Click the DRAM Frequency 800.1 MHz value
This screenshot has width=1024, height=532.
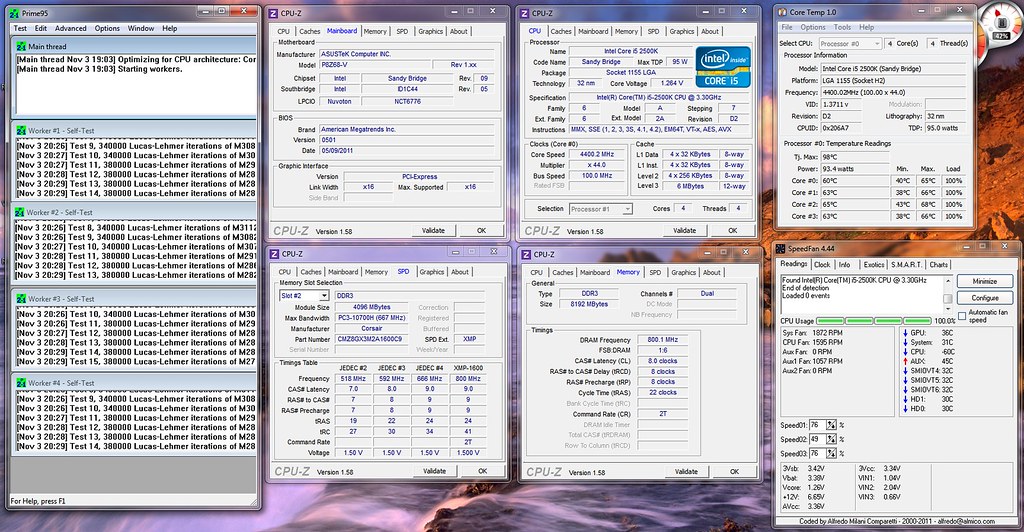(x=663, y=340)
